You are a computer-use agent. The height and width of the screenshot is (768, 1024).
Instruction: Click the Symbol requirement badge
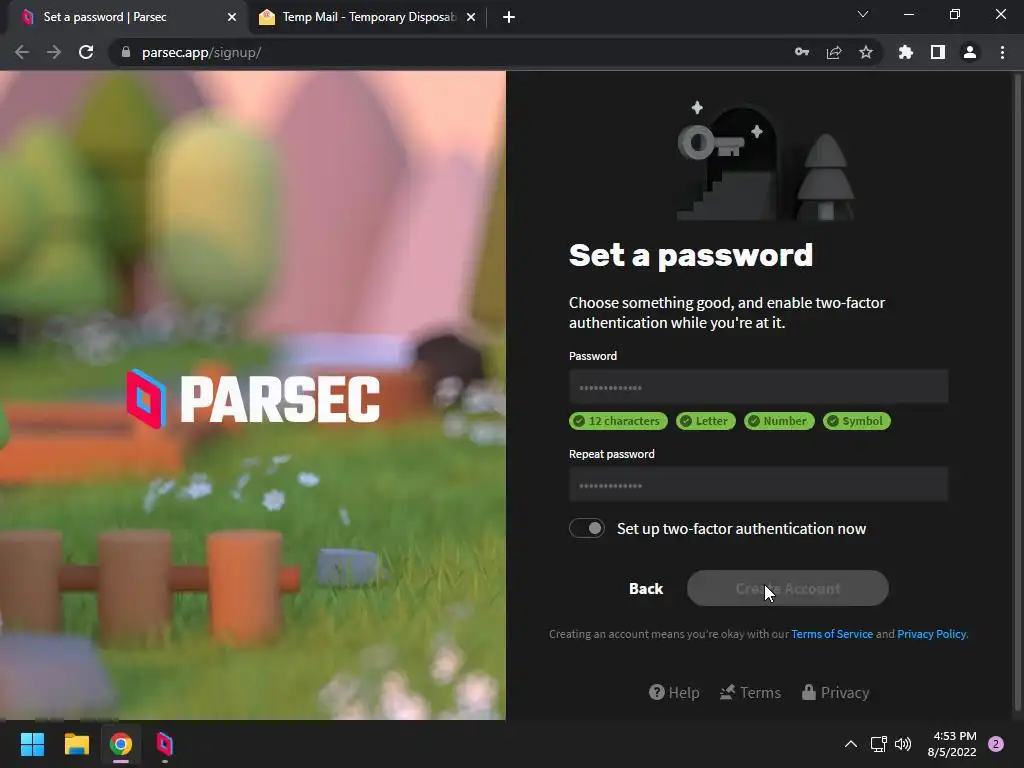pyautogui.click(x=856, y=421)
